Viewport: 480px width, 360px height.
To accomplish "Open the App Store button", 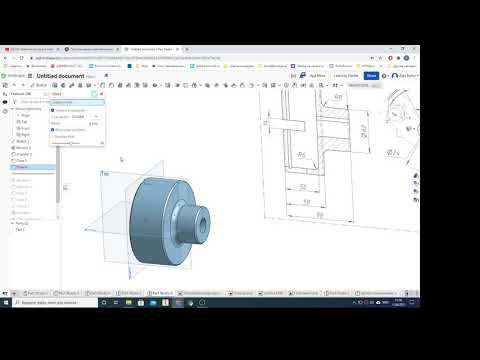I will click(x=313, y=76).
